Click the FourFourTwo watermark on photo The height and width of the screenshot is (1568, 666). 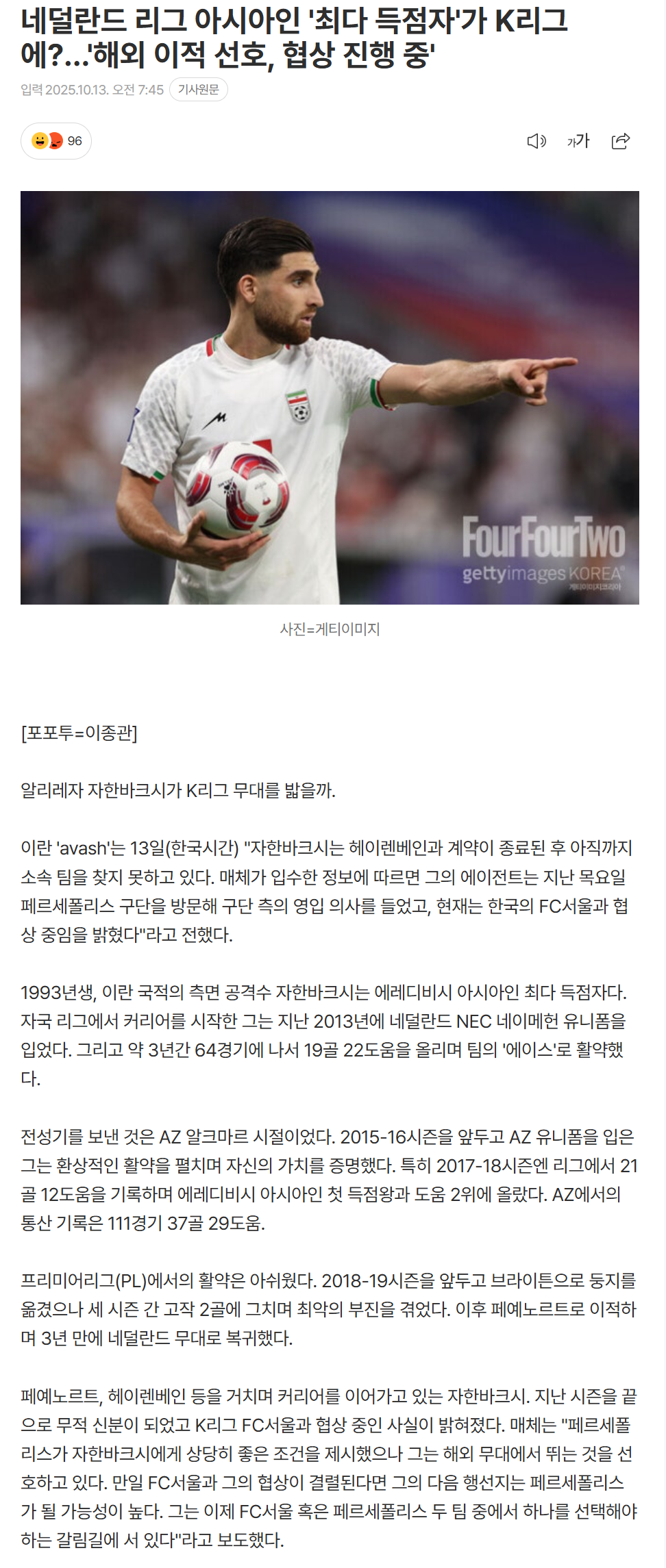543,538
